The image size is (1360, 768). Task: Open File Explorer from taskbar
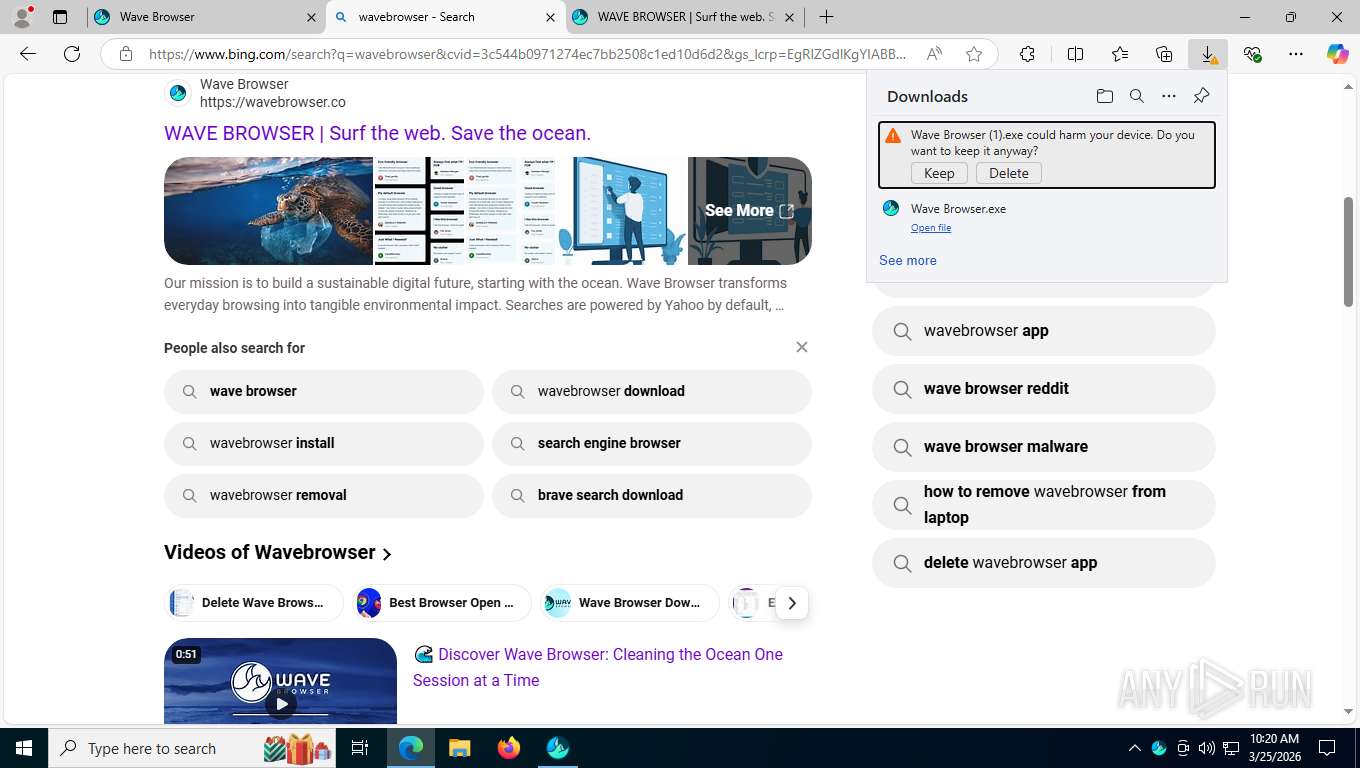459,748
